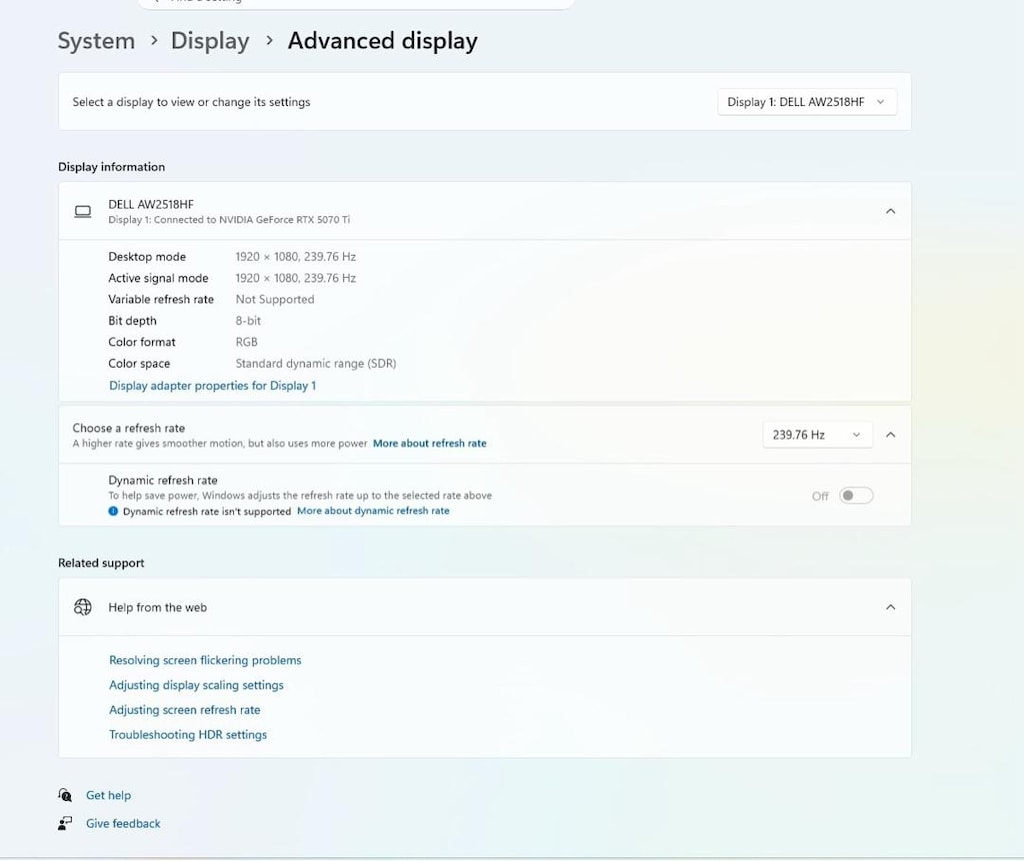The height and width of the screenshot is (861, 1024).
Task: Open More about refresh rate link
Action: pos(430,443)
